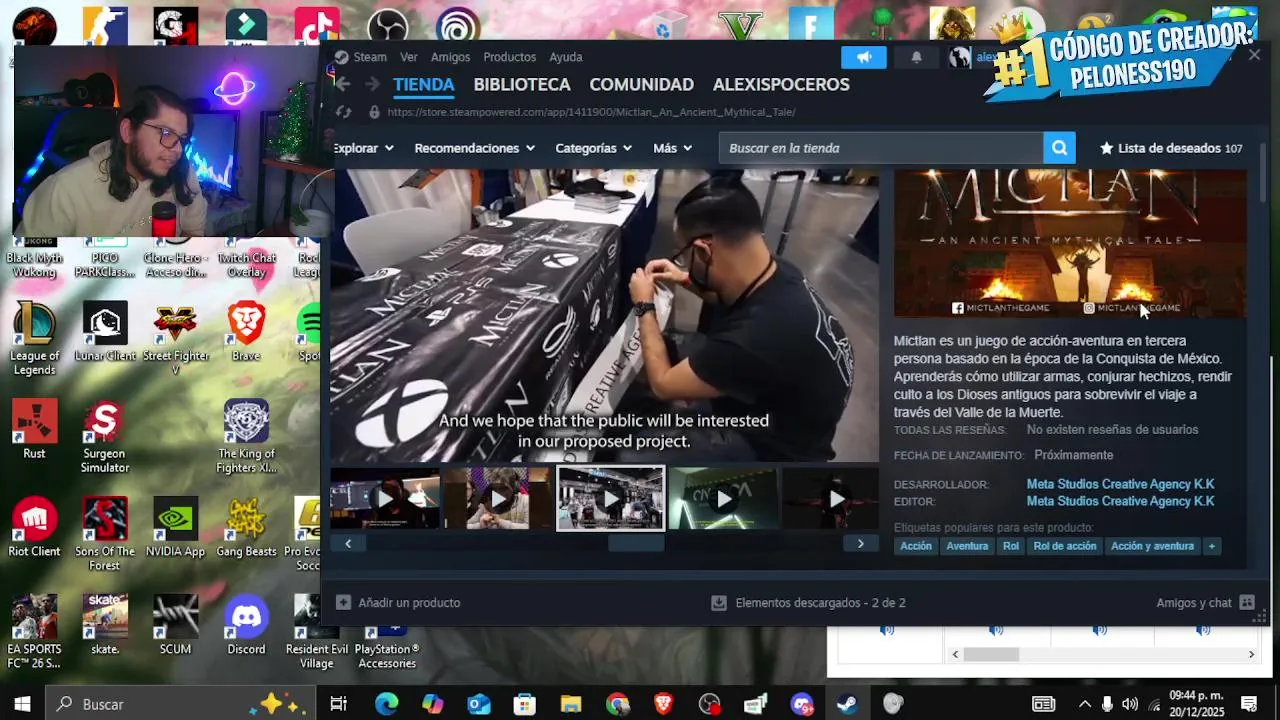Expand the Más dropdown in the store bar
The width and height of the screenshot is (1280, 720).
(672, 148)
